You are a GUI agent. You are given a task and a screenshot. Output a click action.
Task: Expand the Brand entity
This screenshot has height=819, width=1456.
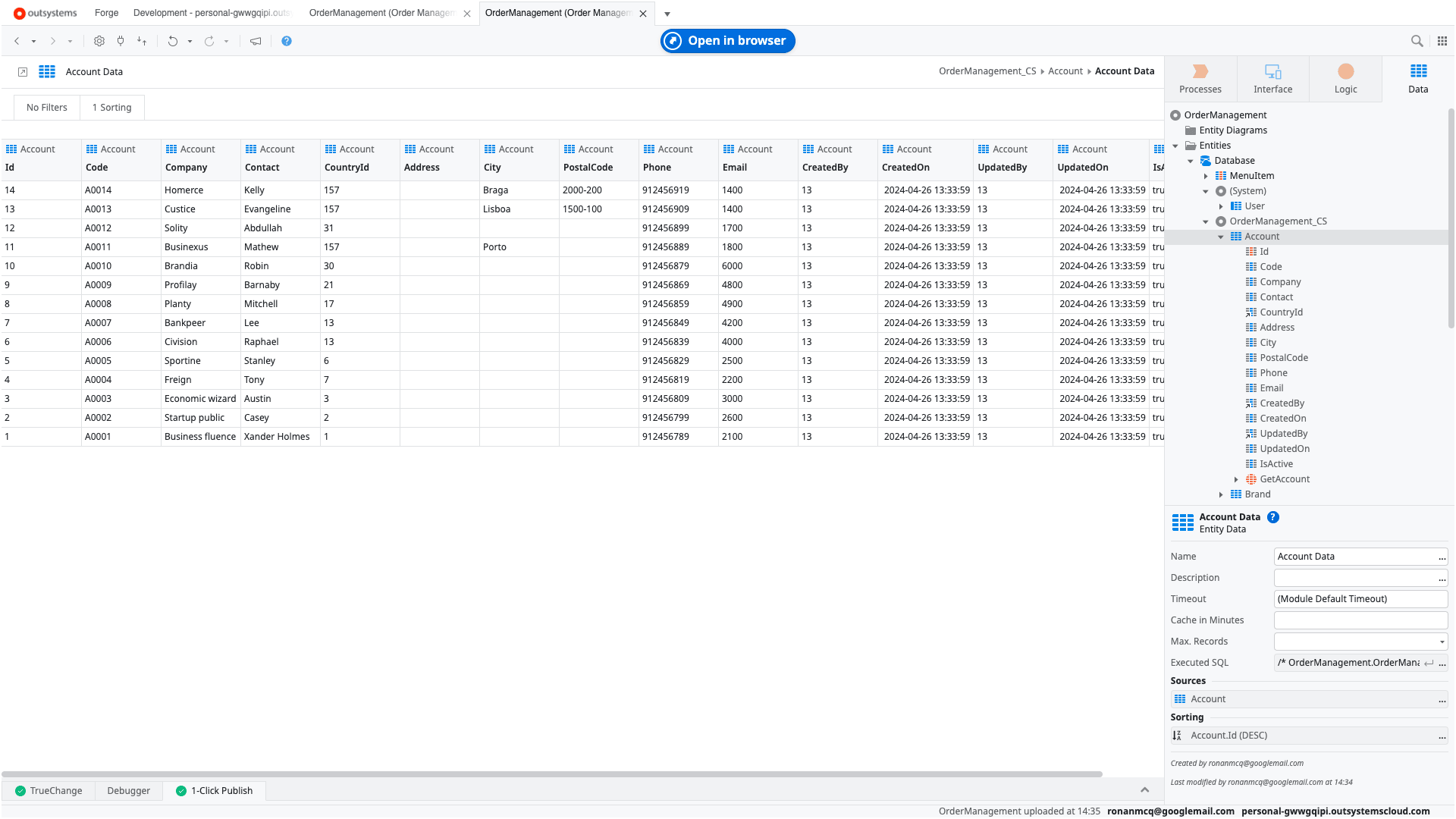1221,494
